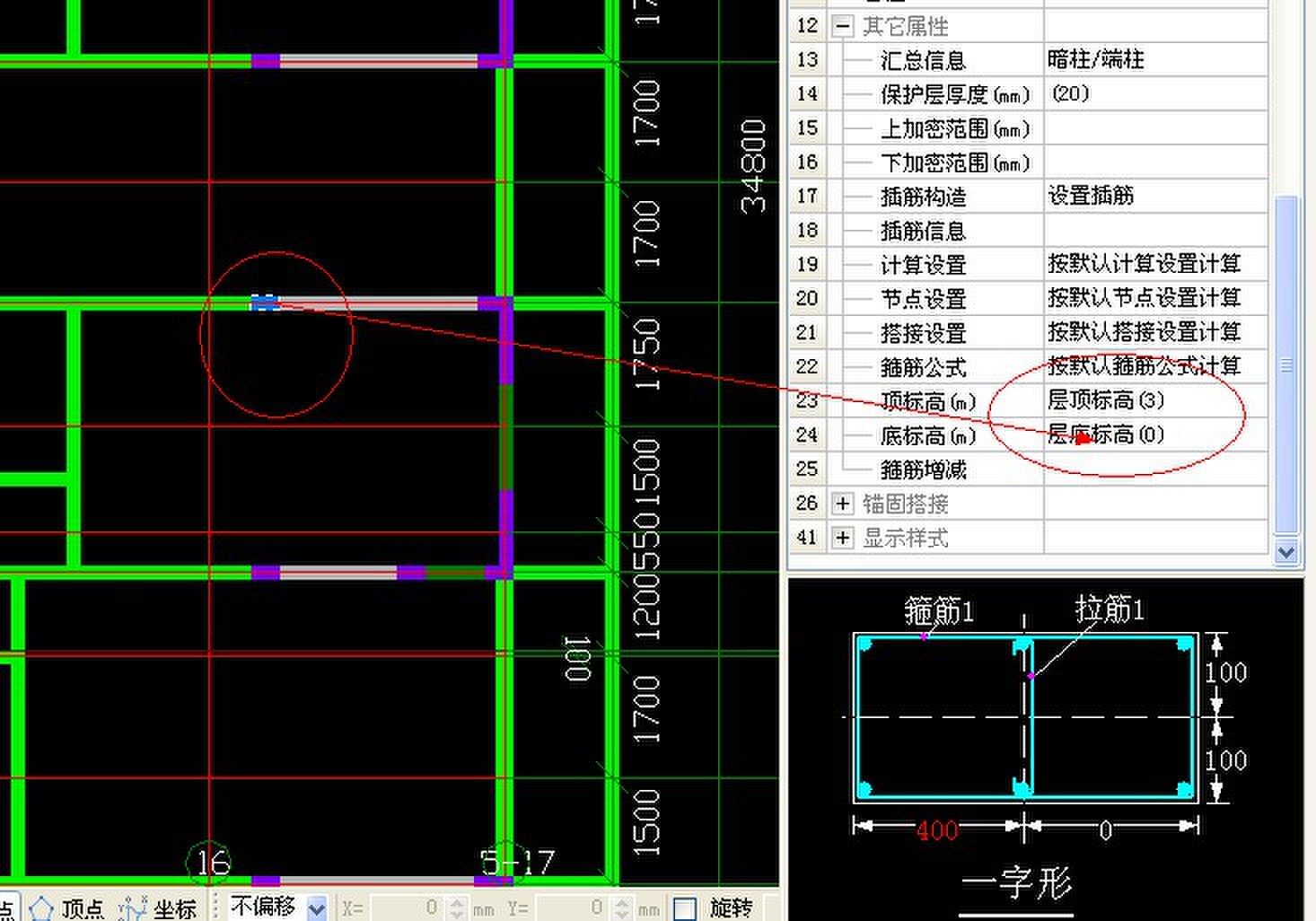Select the 汇总信息 property row

tap(1028, 60)
